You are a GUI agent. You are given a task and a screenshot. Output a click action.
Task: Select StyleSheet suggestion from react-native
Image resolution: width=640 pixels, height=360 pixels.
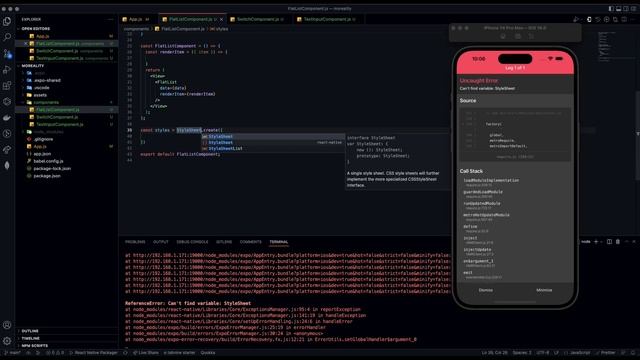click(x=273, y=142)
